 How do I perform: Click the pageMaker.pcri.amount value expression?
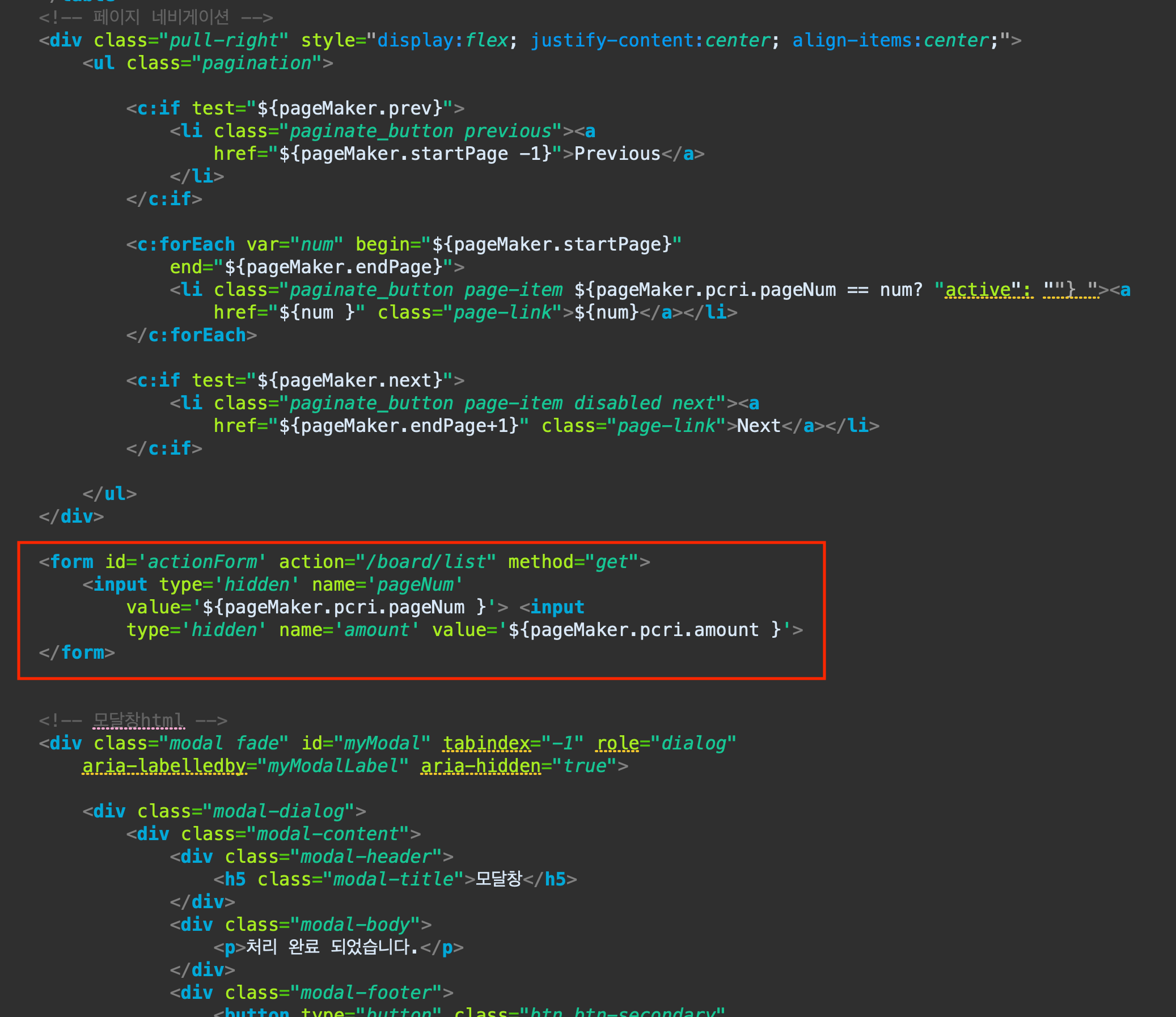point(644,630)
